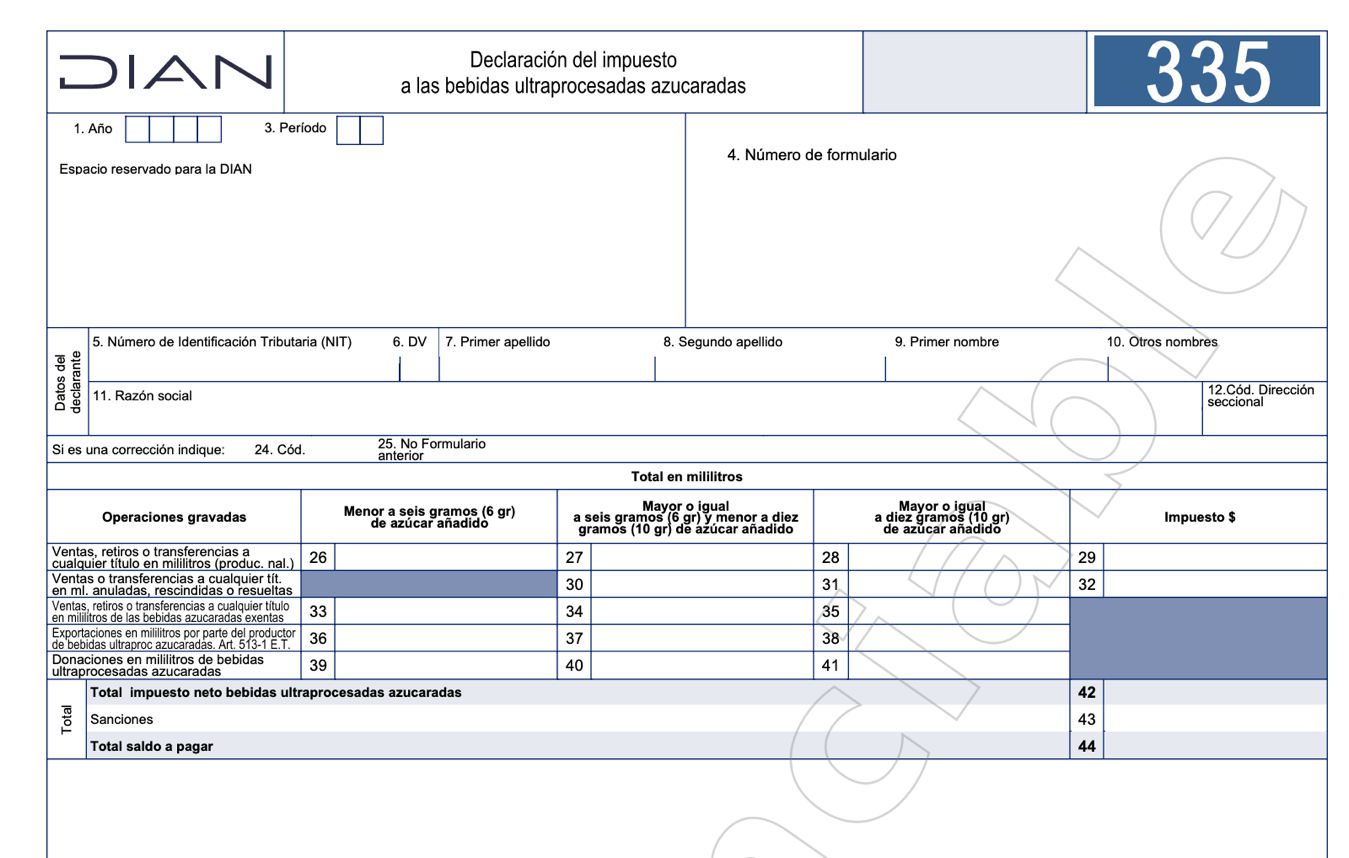The height and width of the screenshot is (858, 1349).
Task: Click row label 'bebidas azucaradas exentas'
Action: pyautogui.click(x=171, y=612)
